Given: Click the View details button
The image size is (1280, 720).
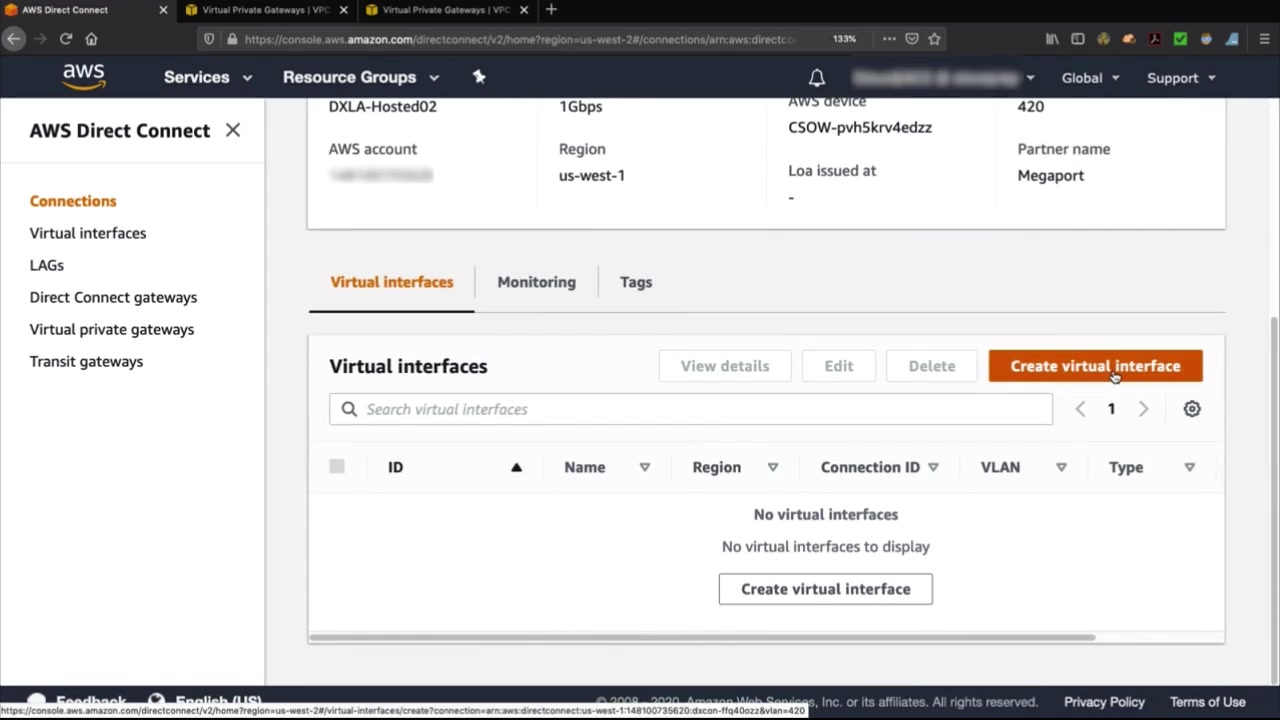Looking at the screenshot, I should (725, 366).
